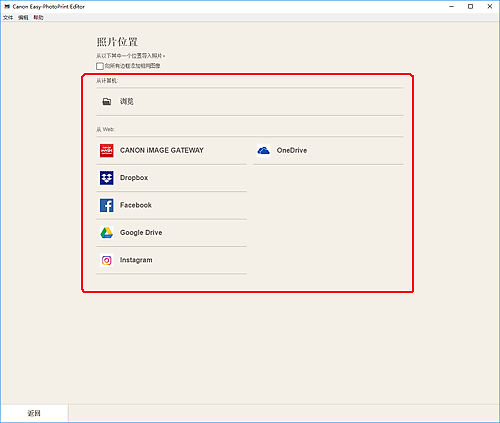Click the CANON iMAGE GATEWAY icon
This screenshot has height=423, width=500.
[107, 151]
